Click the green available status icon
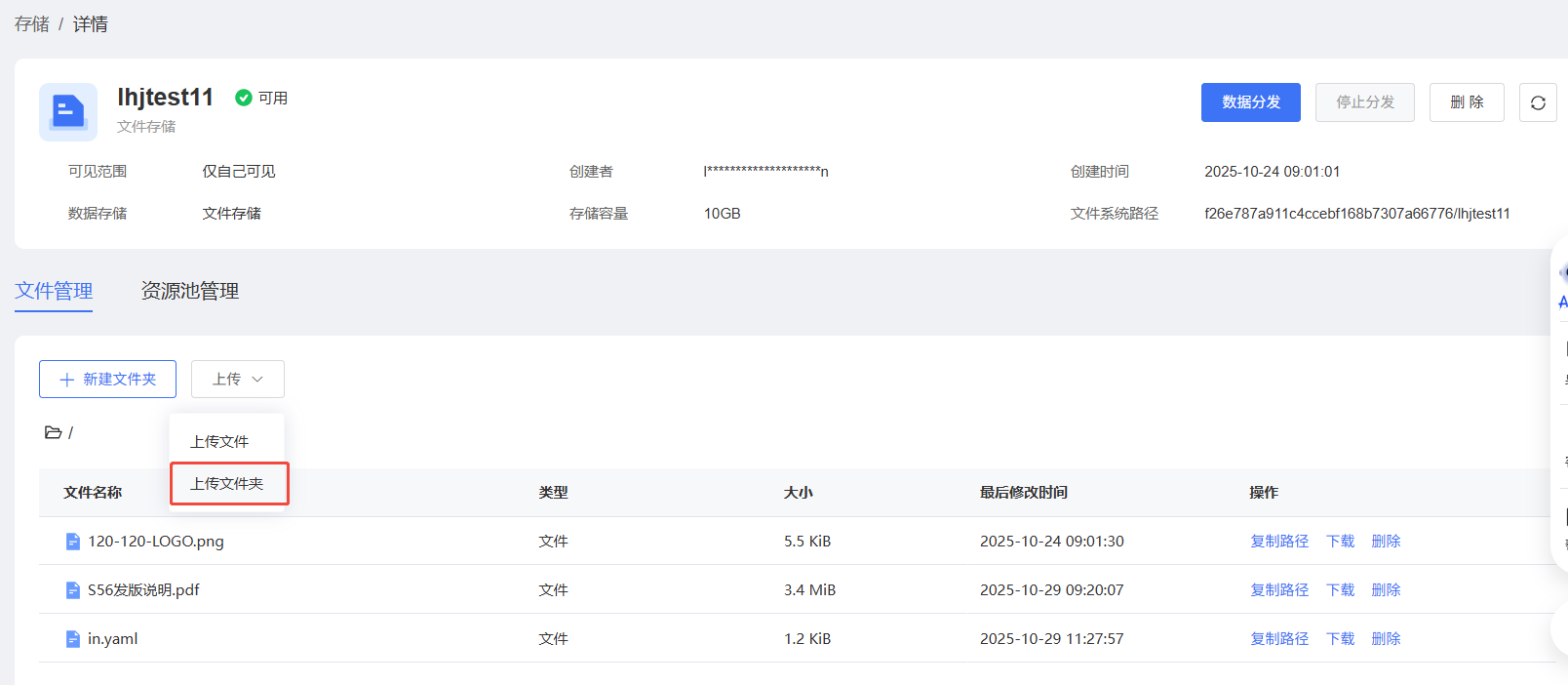This screenshot has height=685, width=1568. [244, 98]
